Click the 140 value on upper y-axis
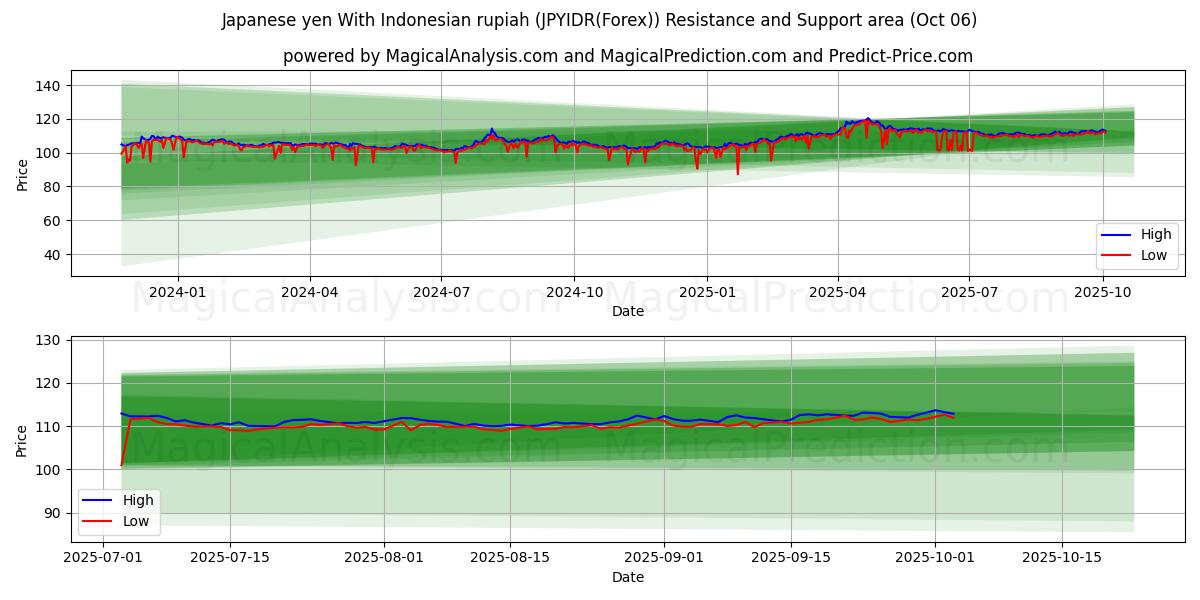Image resolution: width=1200 pixels, height=600 pixels. tap(50, 86)
